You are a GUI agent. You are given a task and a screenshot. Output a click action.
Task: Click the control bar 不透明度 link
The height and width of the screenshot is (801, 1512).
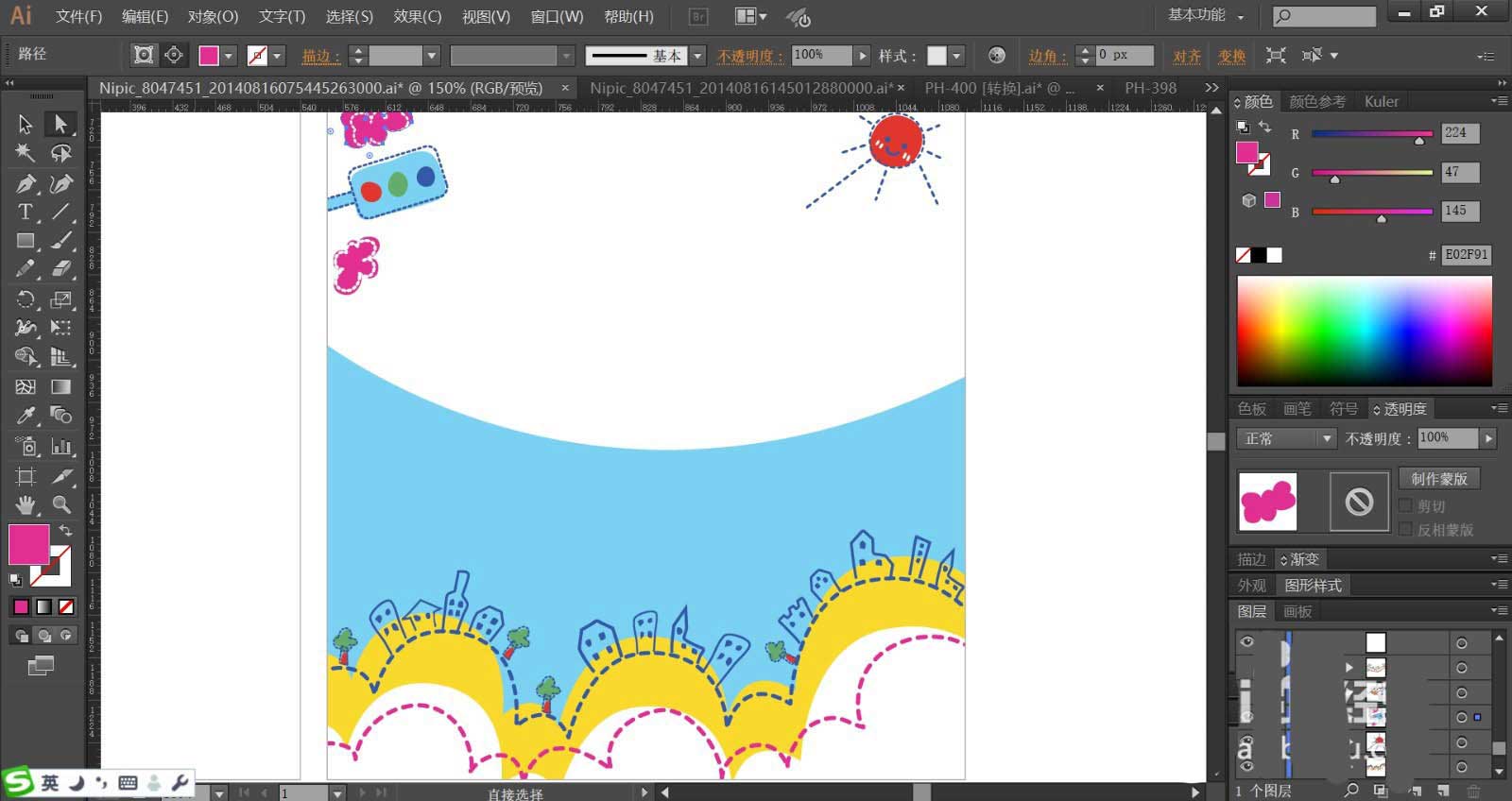(750, 56)
